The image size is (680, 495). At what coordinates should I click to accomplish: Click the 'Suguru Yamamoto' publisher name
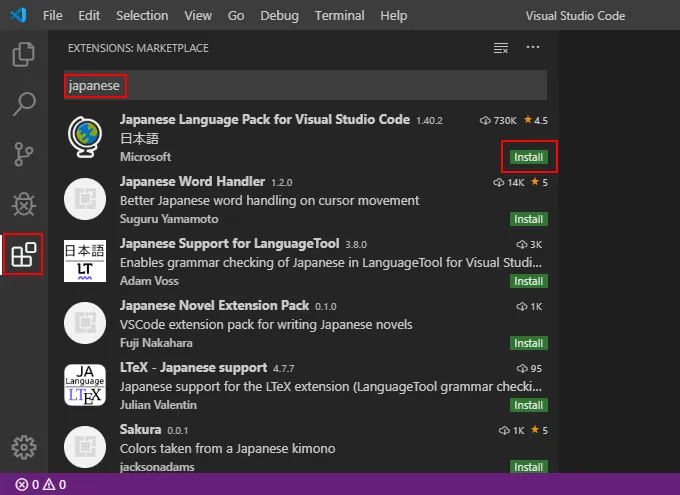point(169,219)
